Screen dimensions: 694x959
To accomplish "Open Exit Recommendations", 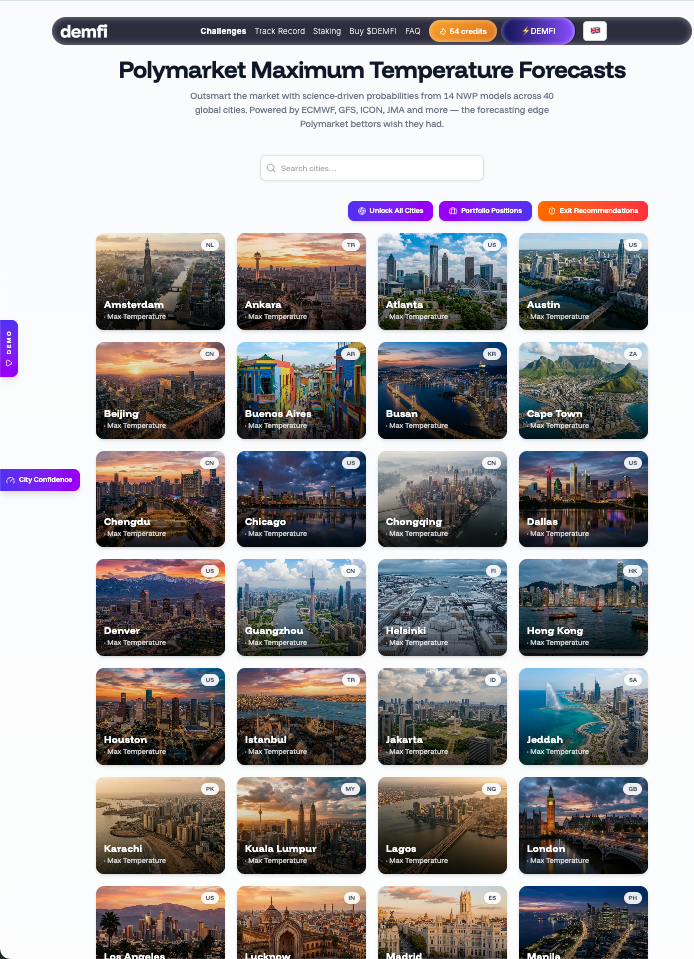I will [x=593, y=211].
